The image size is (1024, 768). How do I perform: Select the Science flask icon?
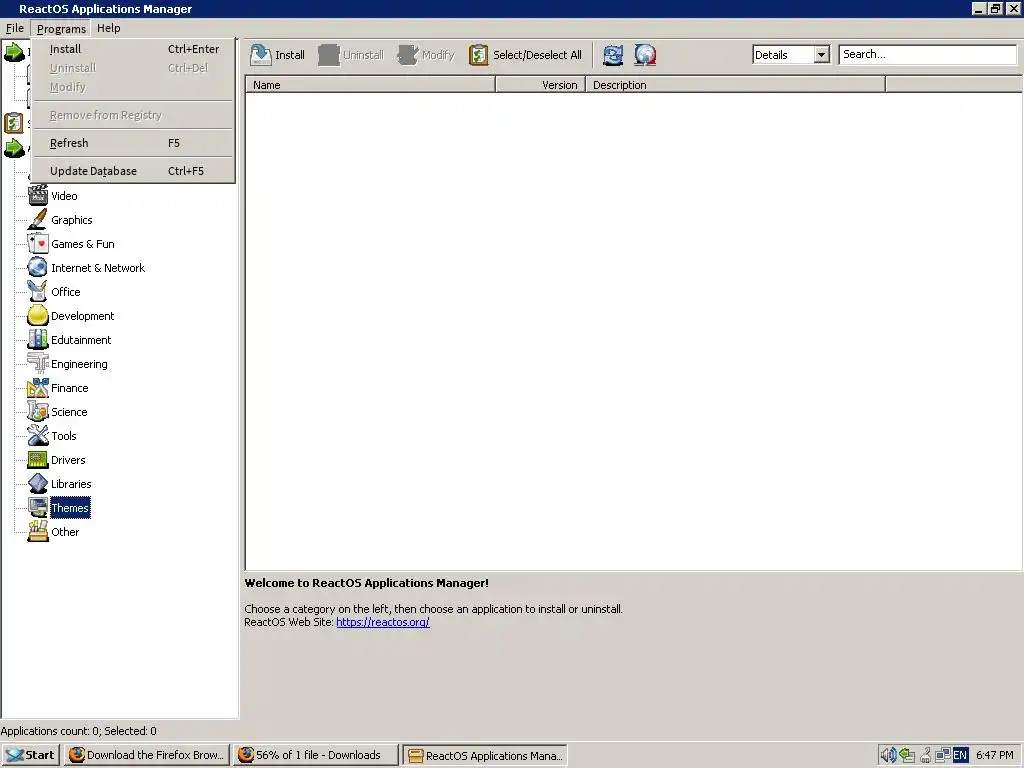pyautogui.click(x=38, y=411)
